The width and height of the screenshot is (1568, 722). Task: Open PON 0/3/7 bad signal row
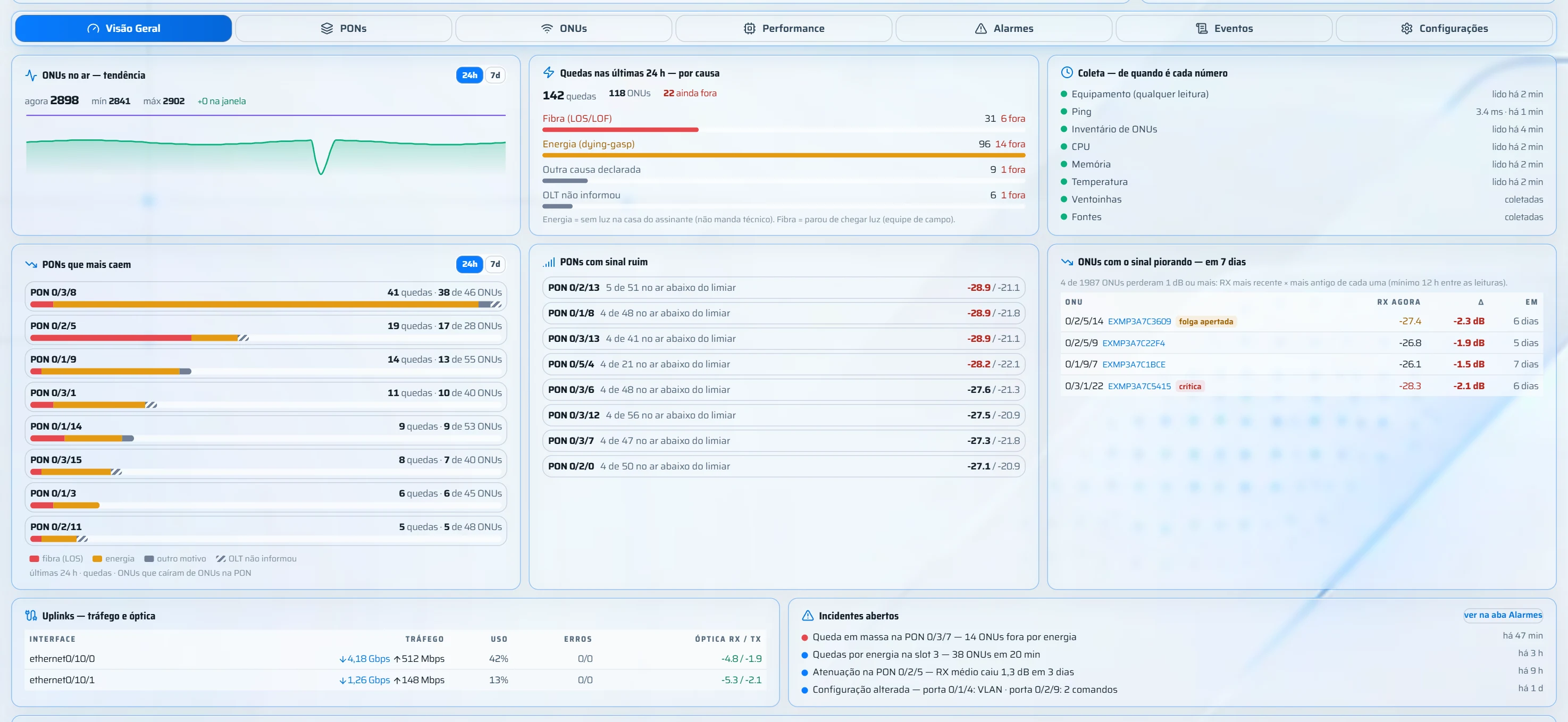(x=783, y=441)
